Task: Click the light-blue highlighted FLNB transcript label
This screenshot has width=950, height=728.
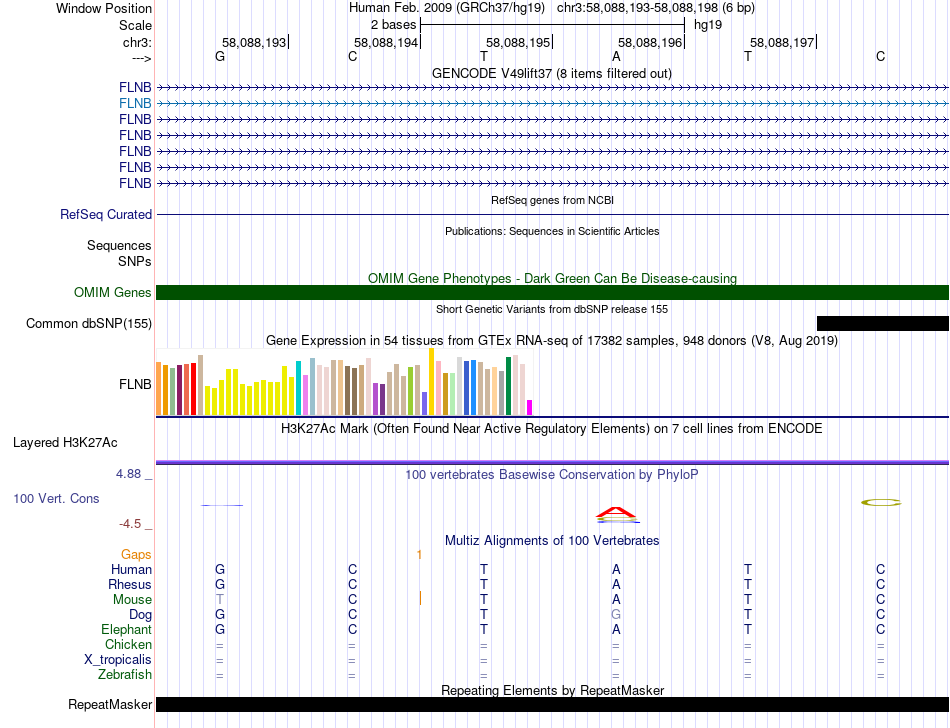Action: [x=135, y=104]
